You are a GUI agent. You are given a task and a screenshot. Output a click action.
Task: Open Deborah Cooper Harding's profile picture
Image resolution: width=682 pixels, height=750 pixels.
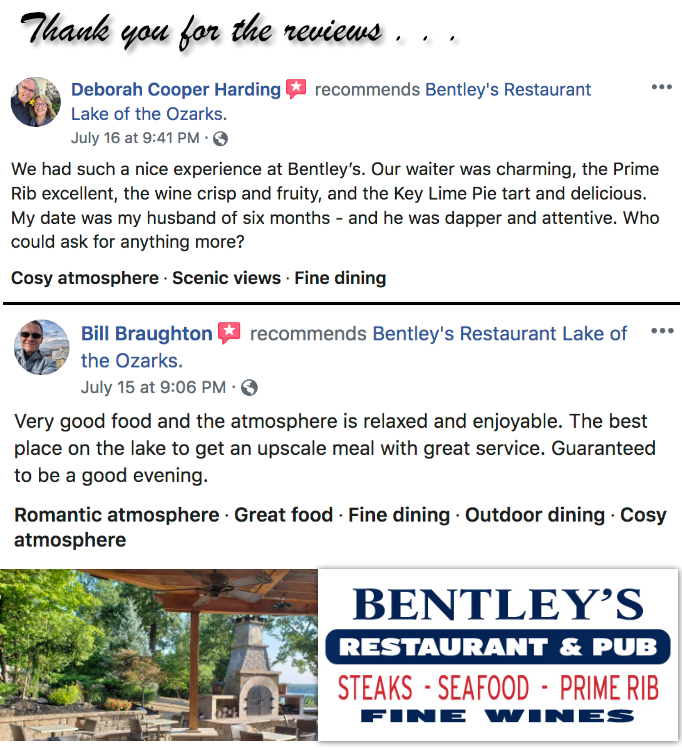pyautogui.click(x=36, y=102)
